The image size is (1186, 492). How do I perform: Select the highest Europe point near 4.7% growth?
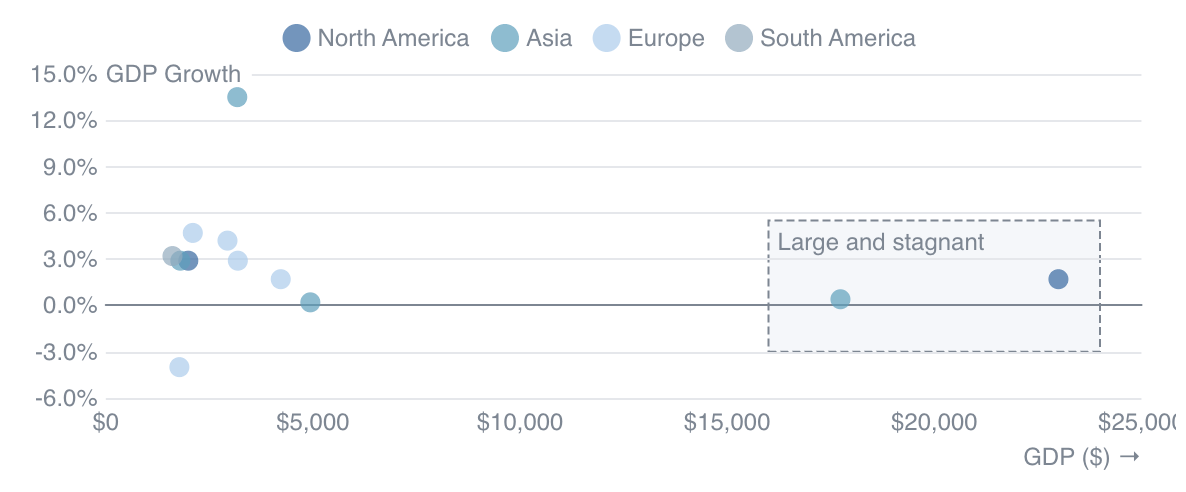coord(193,233)
